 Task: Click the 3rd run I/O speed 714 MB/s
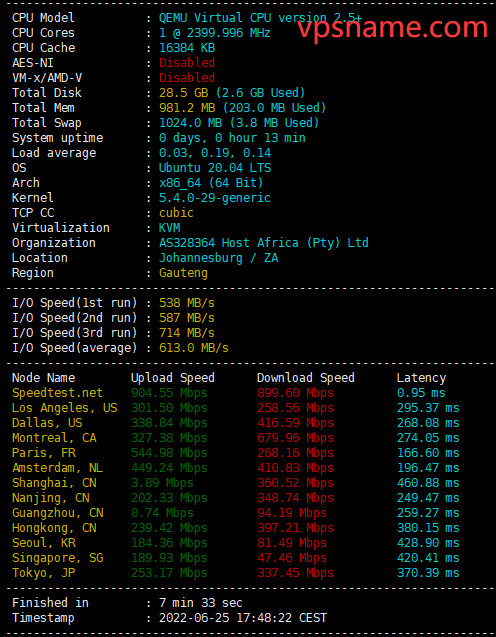(x=187, y=333)
